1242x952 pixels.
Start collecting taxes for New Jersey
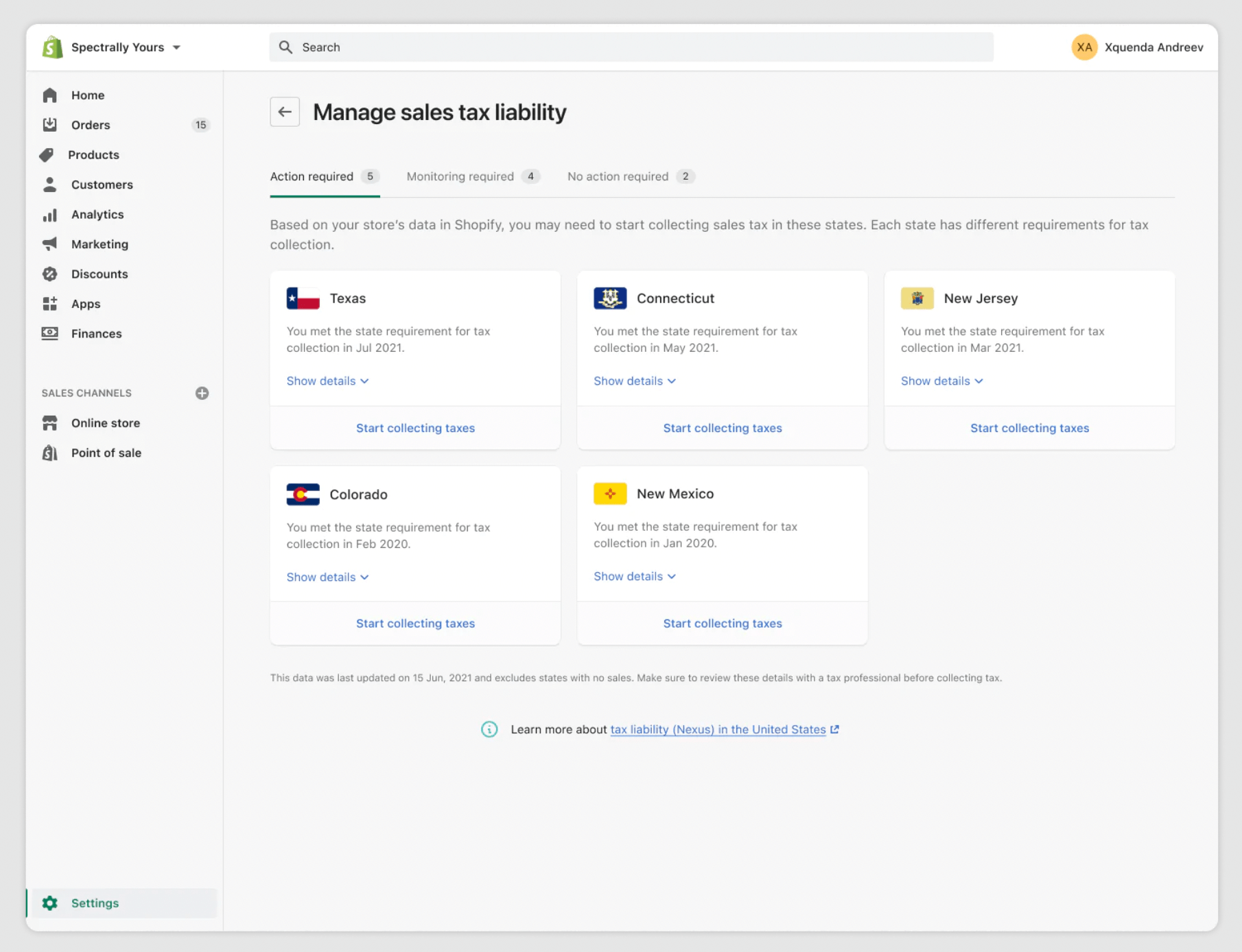pos(1029,428)
